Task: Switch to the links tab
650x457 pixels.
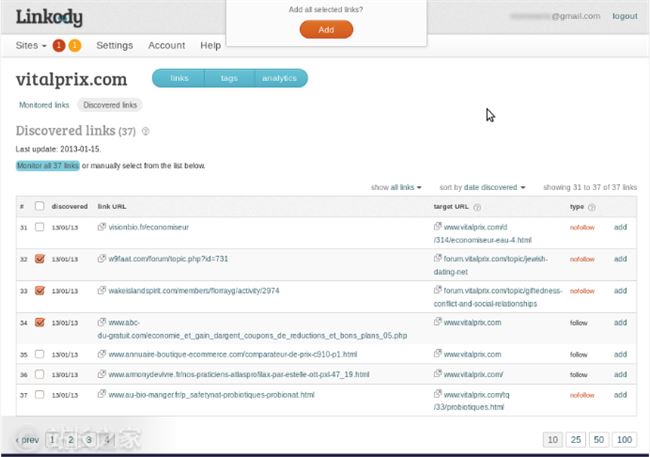Action: tap(179, 78)
